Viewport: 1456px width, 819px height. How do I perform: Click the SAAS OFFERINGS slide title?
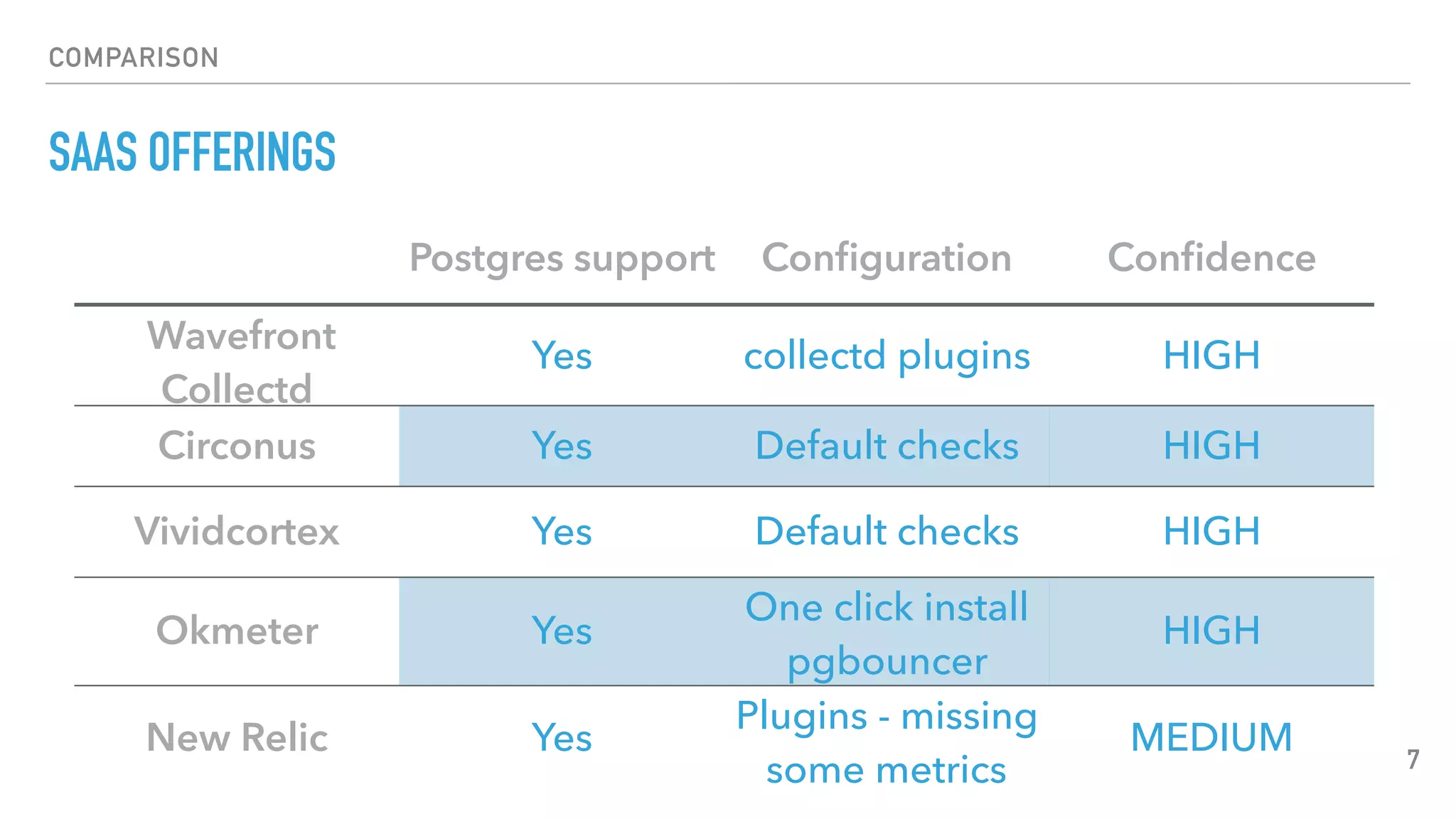pyautogui.click(x=192, y=152)
